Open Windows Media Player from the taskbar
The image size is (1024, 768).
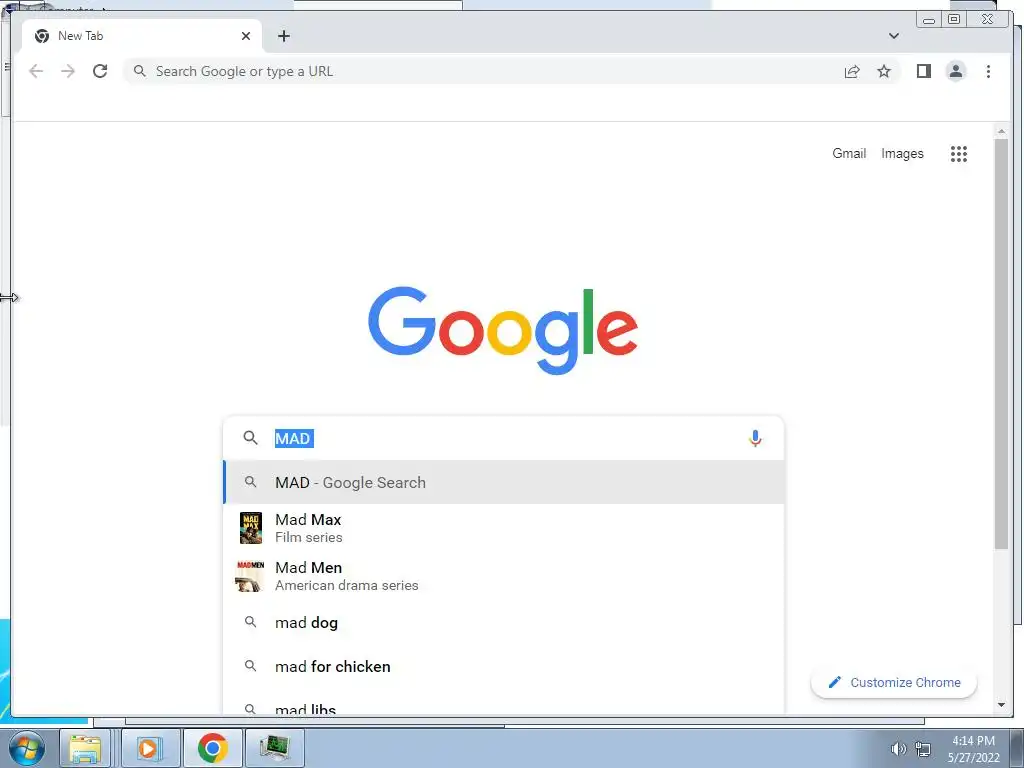[x=149, y=748]
